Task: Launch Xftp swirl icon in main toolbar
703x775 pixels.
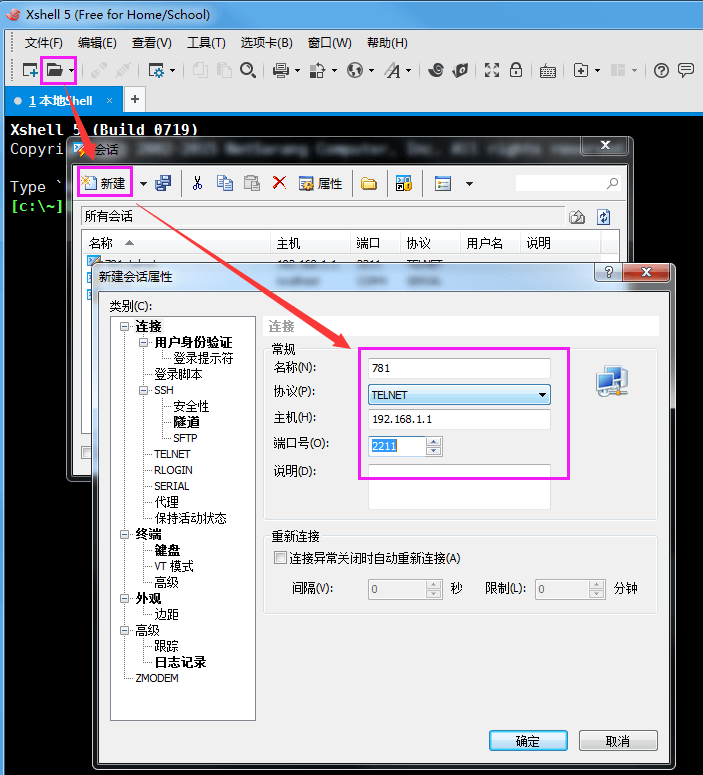Action: point(436,71)
